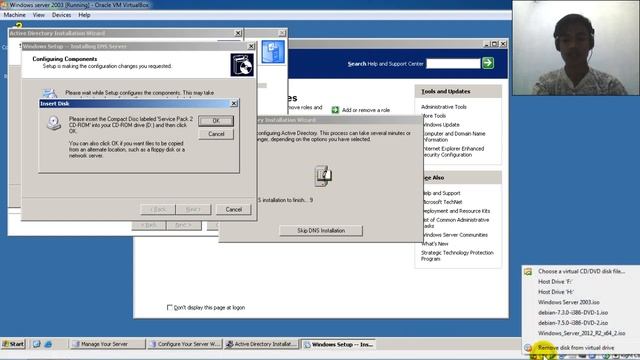Cancel the Windows Setup DNS installation
The width and height of the screenshot is (640, 360).
pos(233,209)
